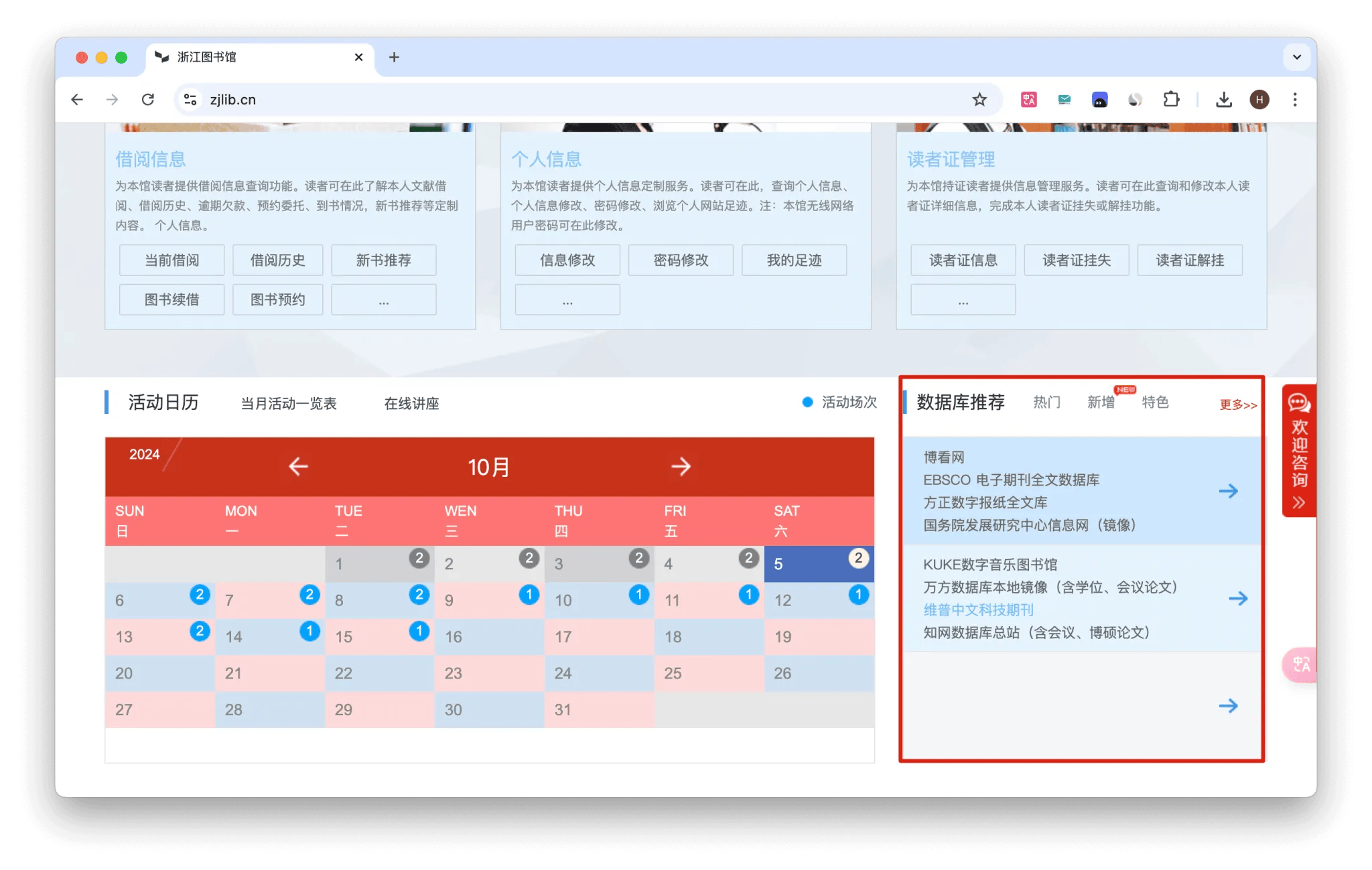Screen dimensions: 1372x870
Task: Reload the page via refresh icon
Action: 149,99
